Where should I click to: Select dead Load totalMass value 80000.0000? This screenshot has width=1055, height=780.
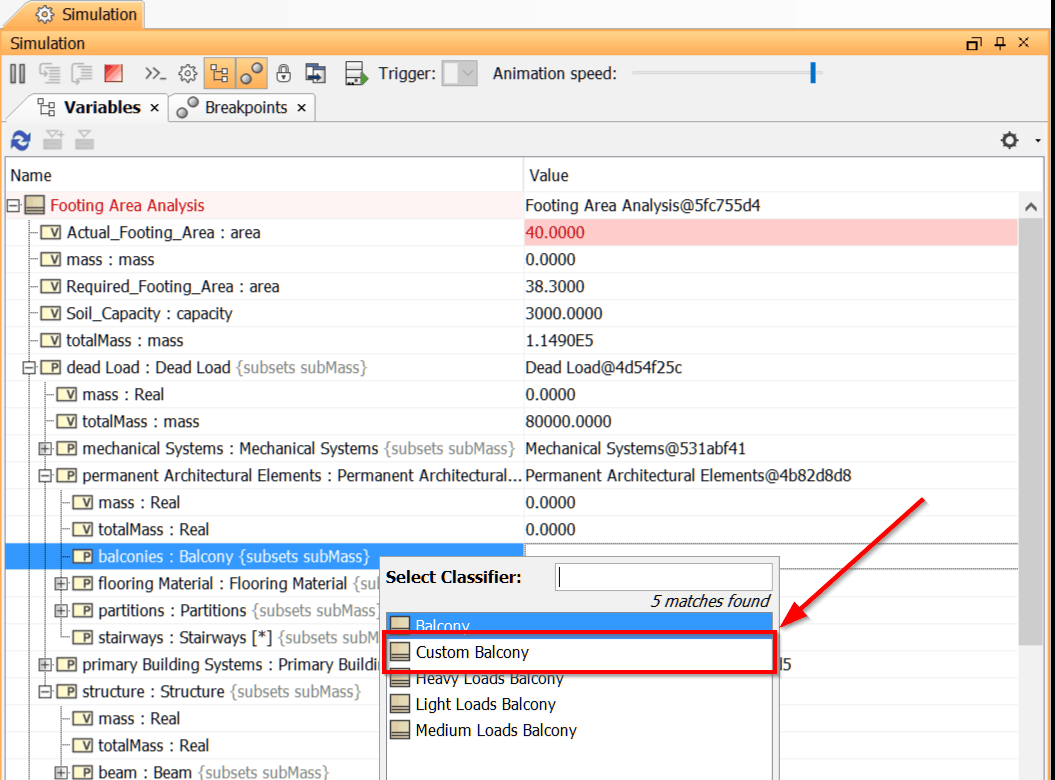[771, 422]
